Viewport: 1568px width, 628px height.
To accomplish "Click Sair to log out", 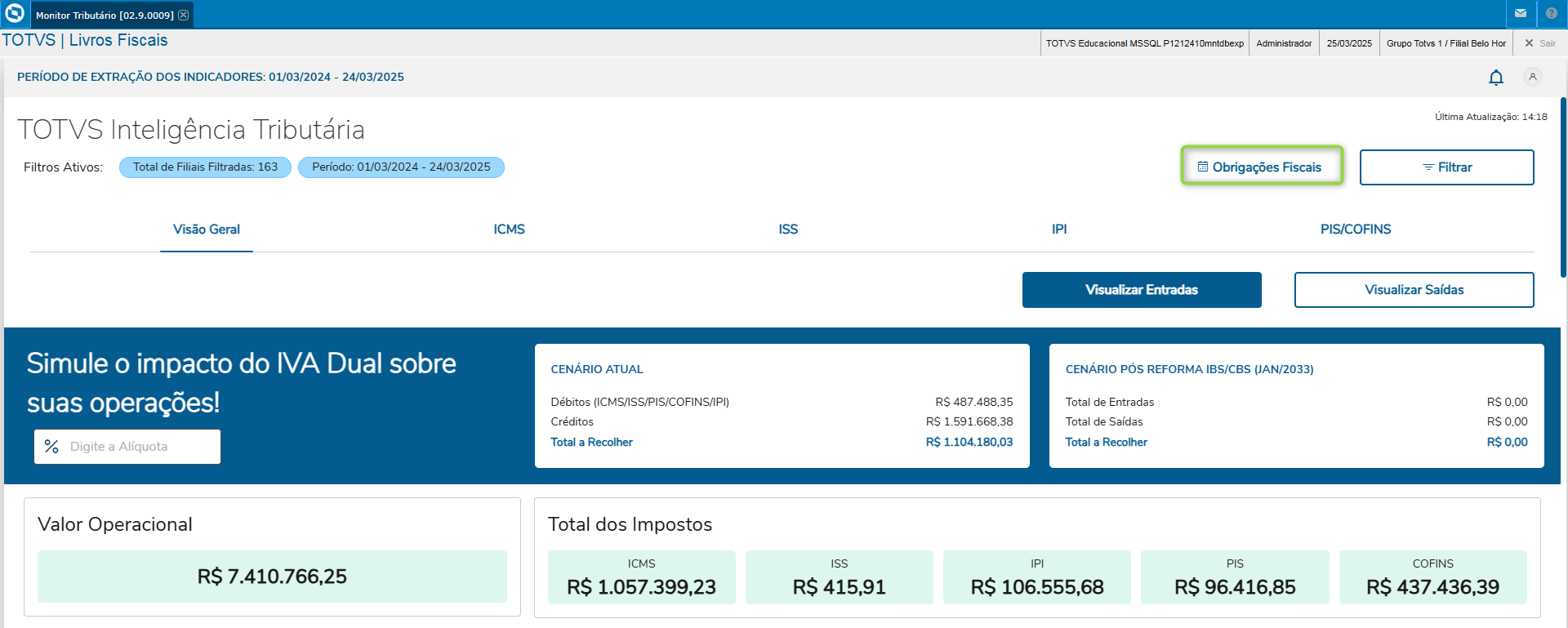I will click(x=1540, y=43).
